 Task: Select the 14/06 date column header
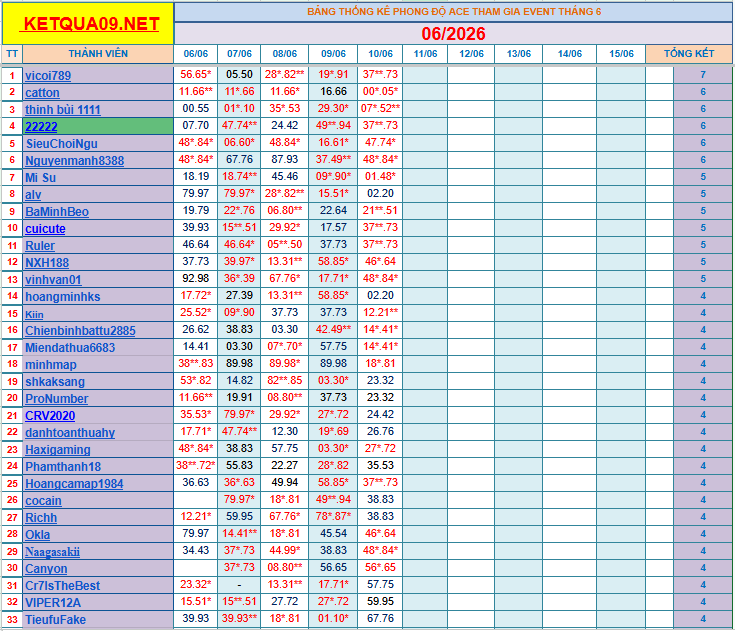coord(570,53)
